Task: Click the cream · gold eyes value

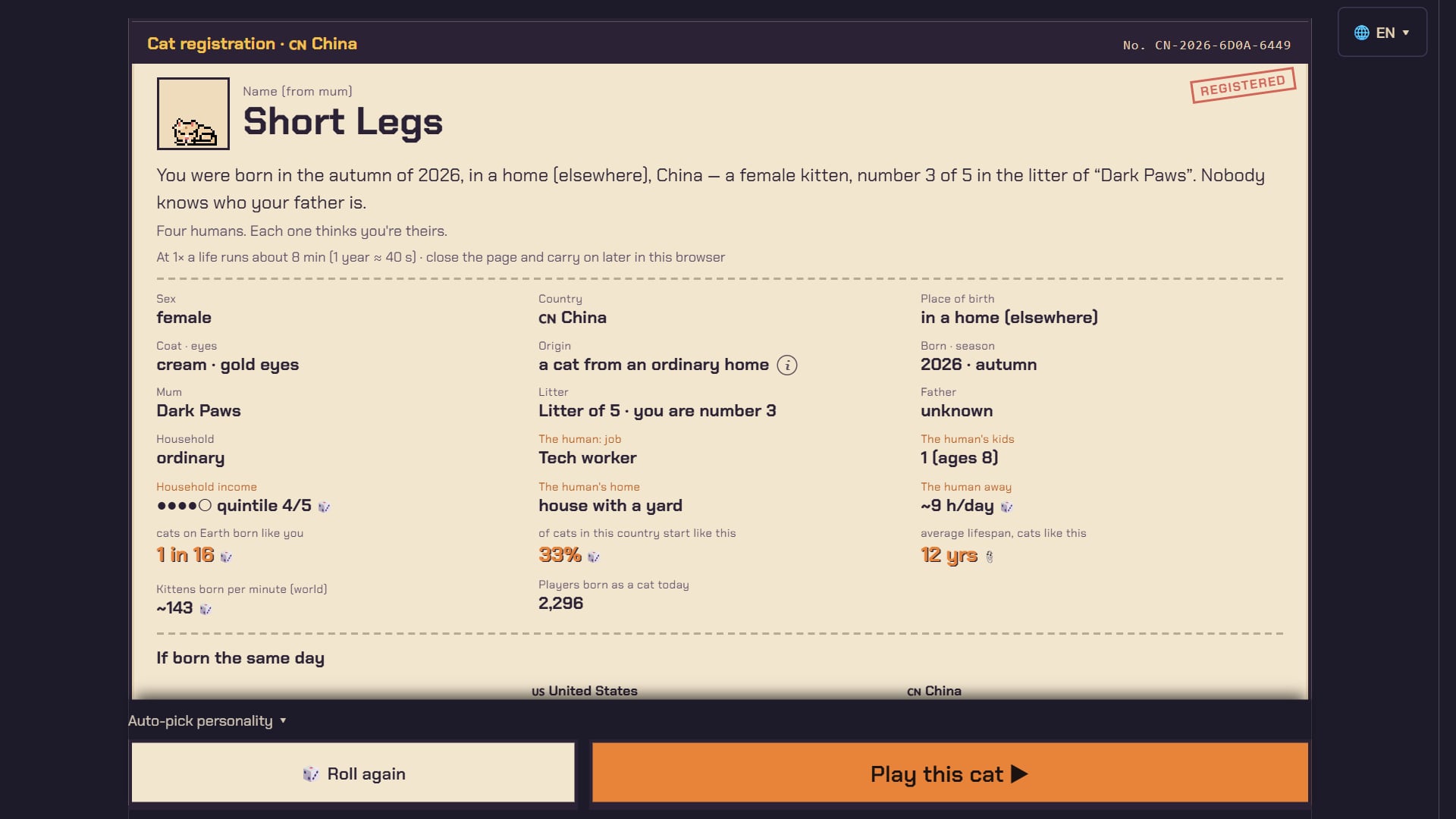Action: click(x=227, y=365)
